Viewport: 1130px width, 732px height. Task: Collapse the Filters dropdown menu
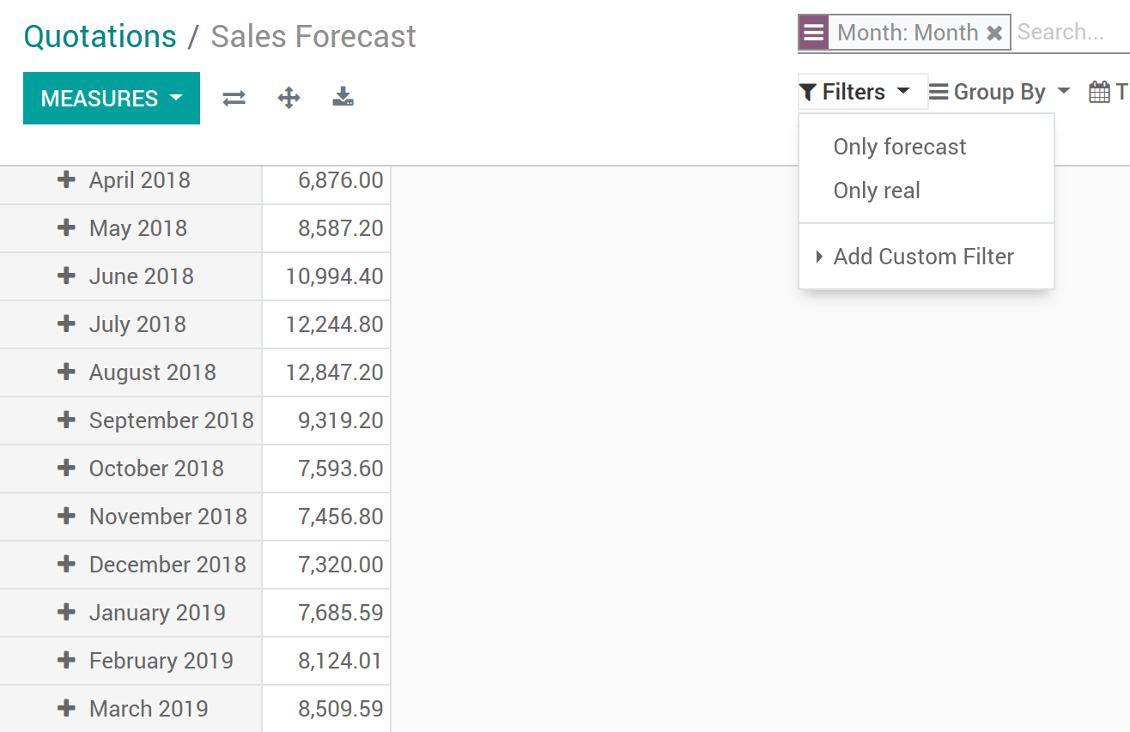pos(855,92)
